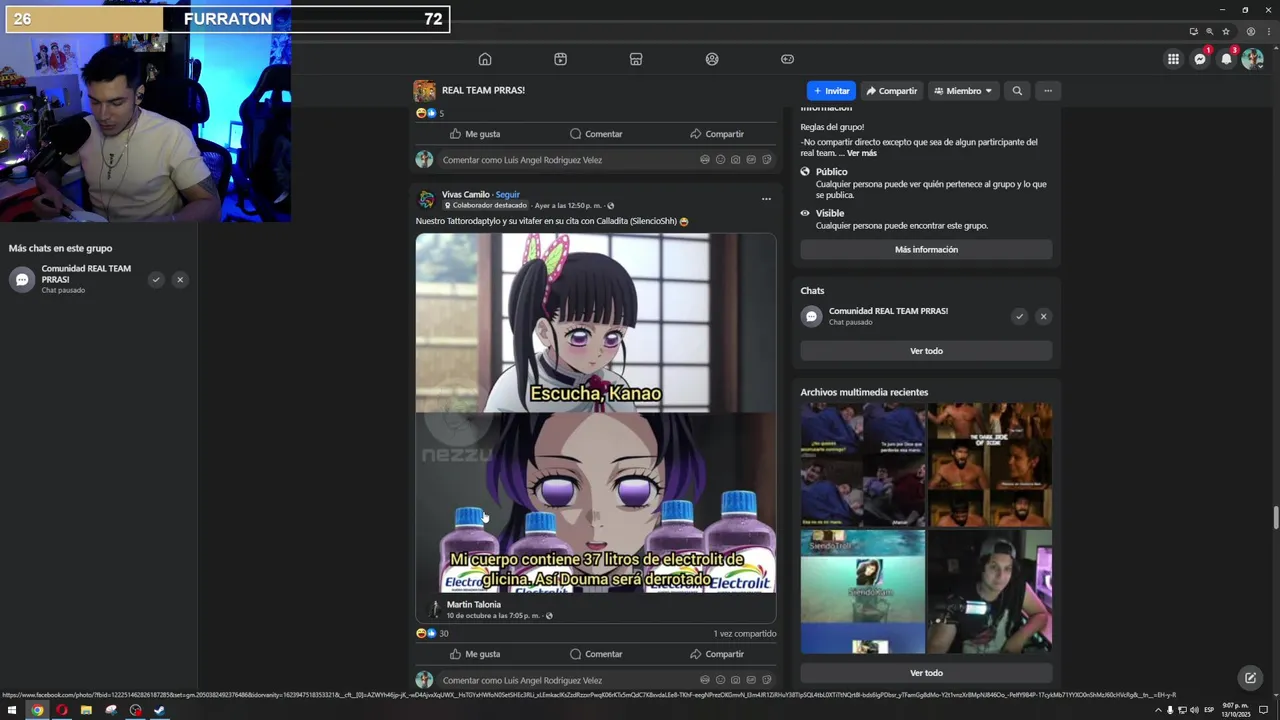
Task: Bookmark this page with the star icon
Action: point(1226,31)
